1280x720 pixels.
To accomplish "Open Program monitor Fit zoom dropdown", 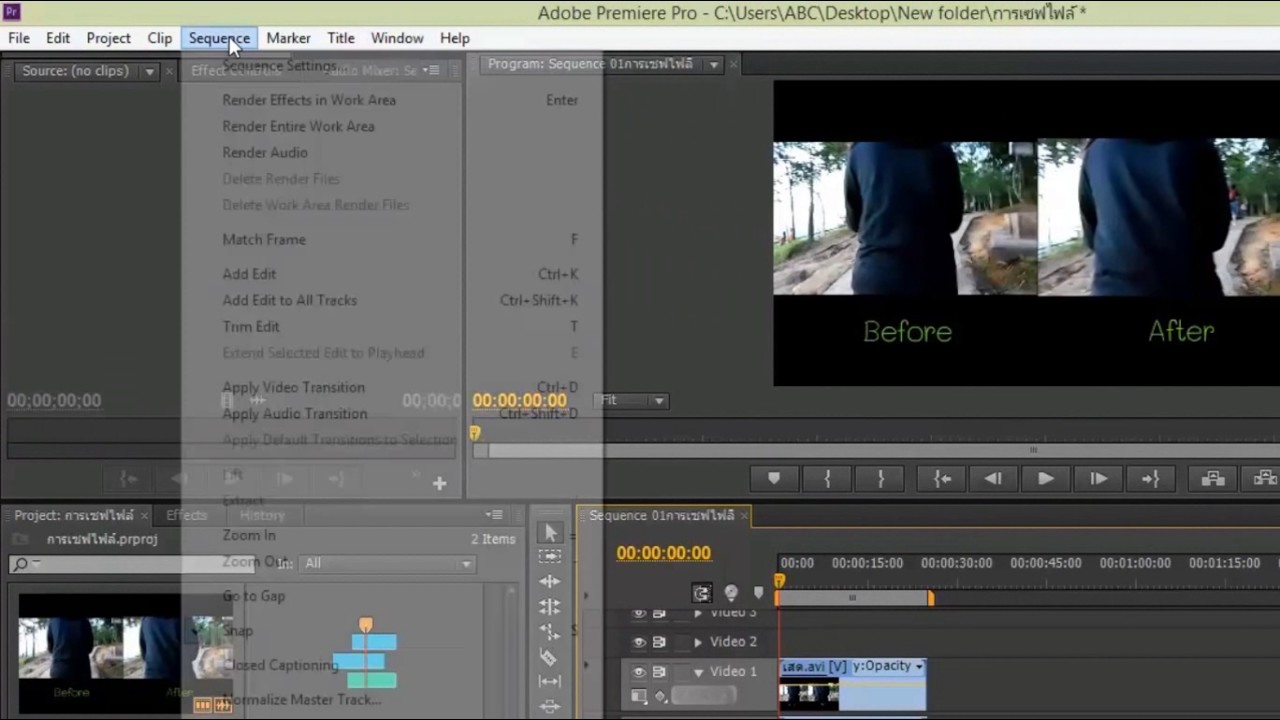I will coord(633,400).
